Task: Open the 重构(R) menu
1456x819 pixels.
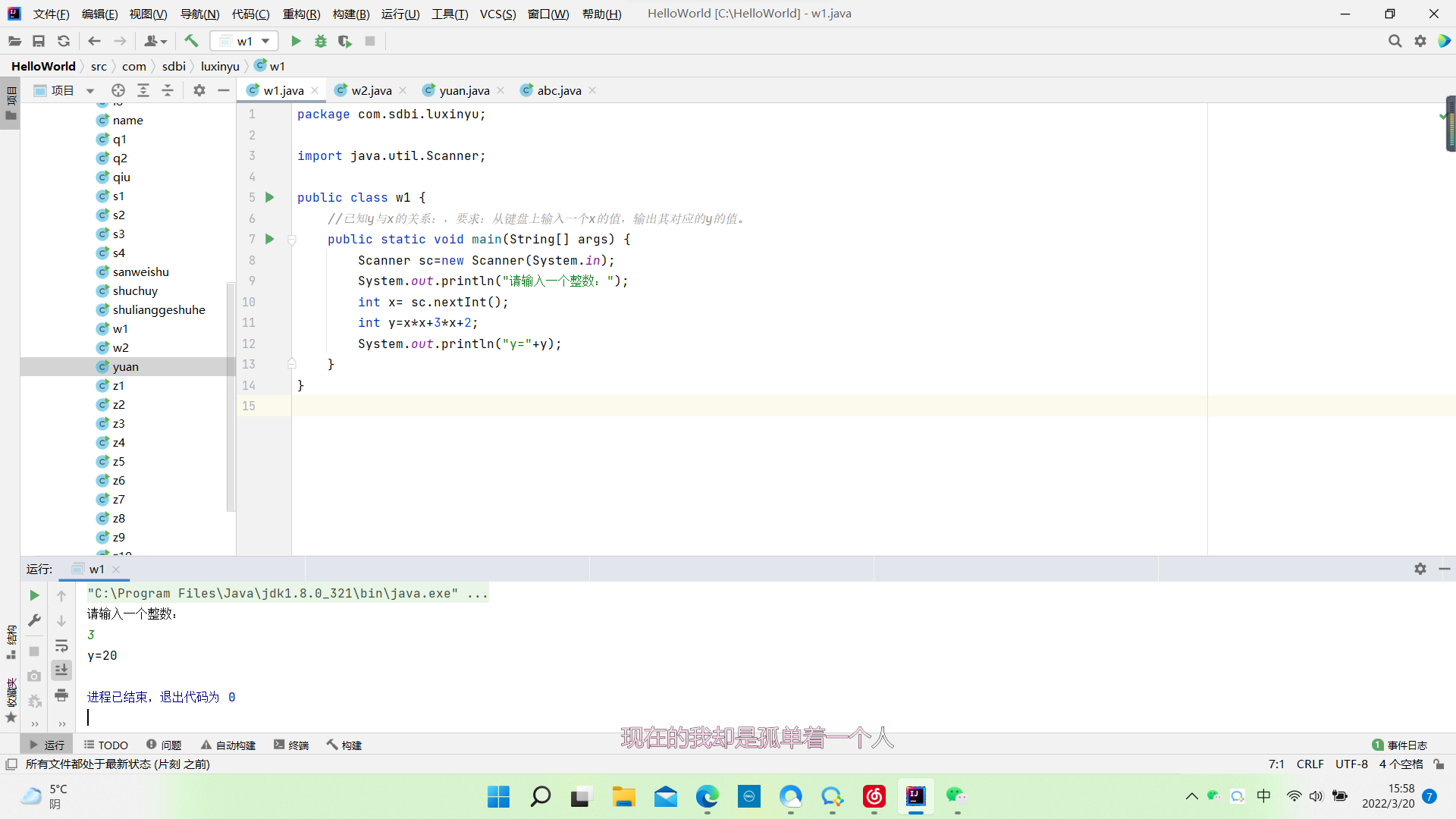Action: click(301, 14)
